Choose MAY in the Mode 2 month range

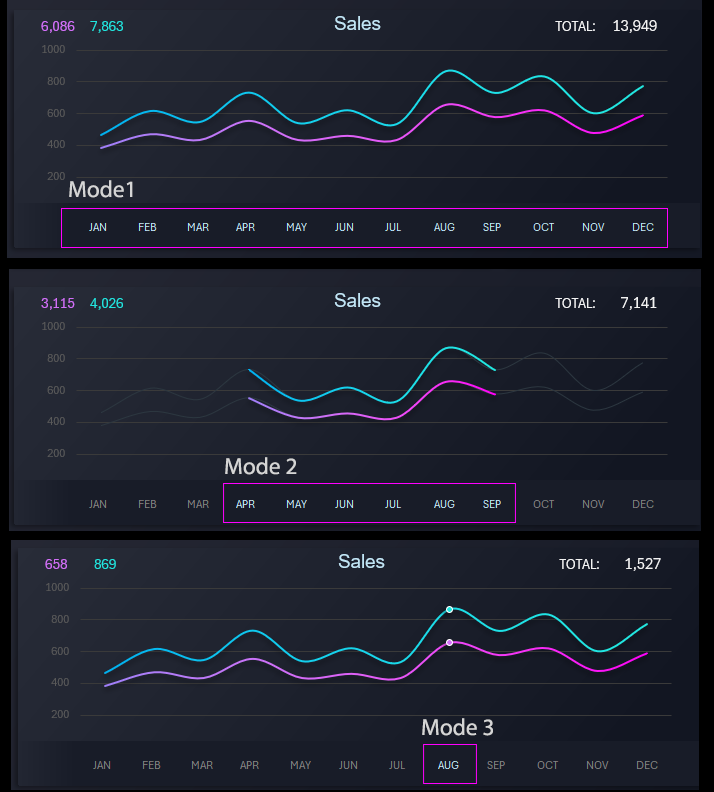297,504
